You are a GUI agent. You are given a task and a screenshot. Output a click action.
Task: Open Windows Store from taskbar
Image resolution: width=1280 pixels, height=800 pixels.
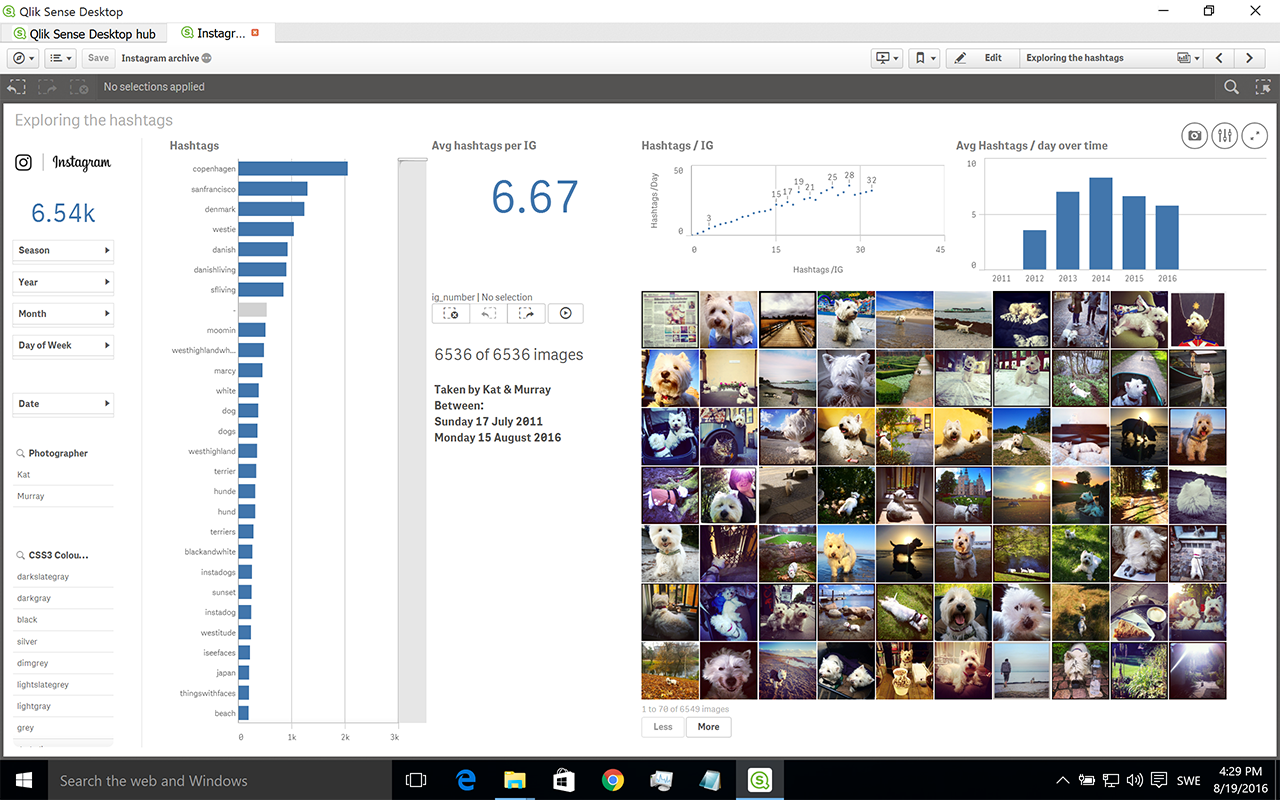pyautogui.click(x=564, y=780)
